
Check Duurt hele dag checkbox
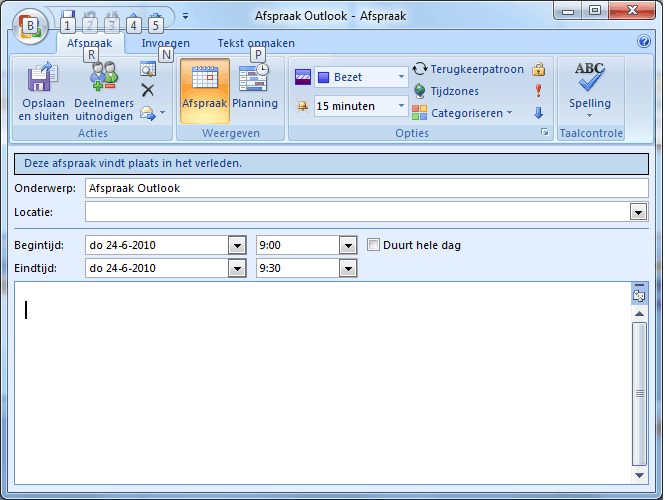click(x=373, y=245)
